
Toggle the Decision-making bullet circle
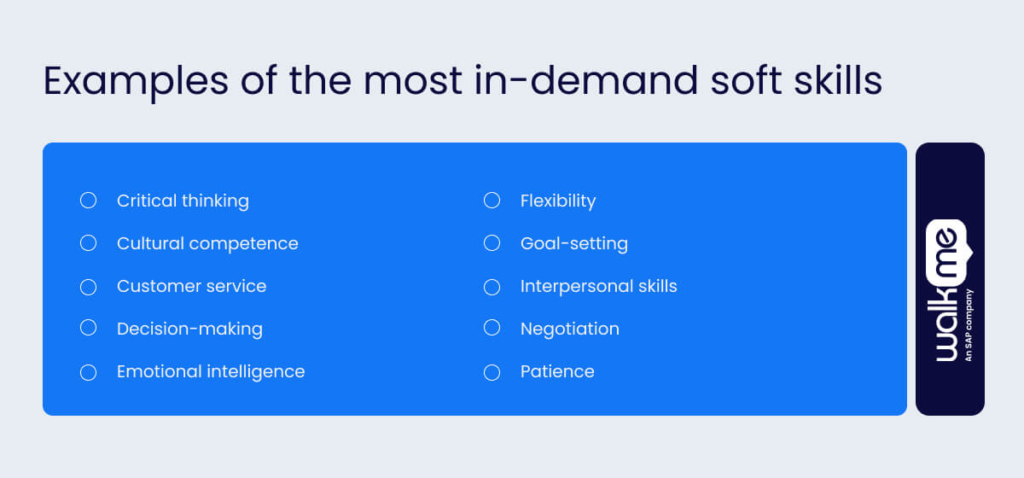(x=88, y=328)
